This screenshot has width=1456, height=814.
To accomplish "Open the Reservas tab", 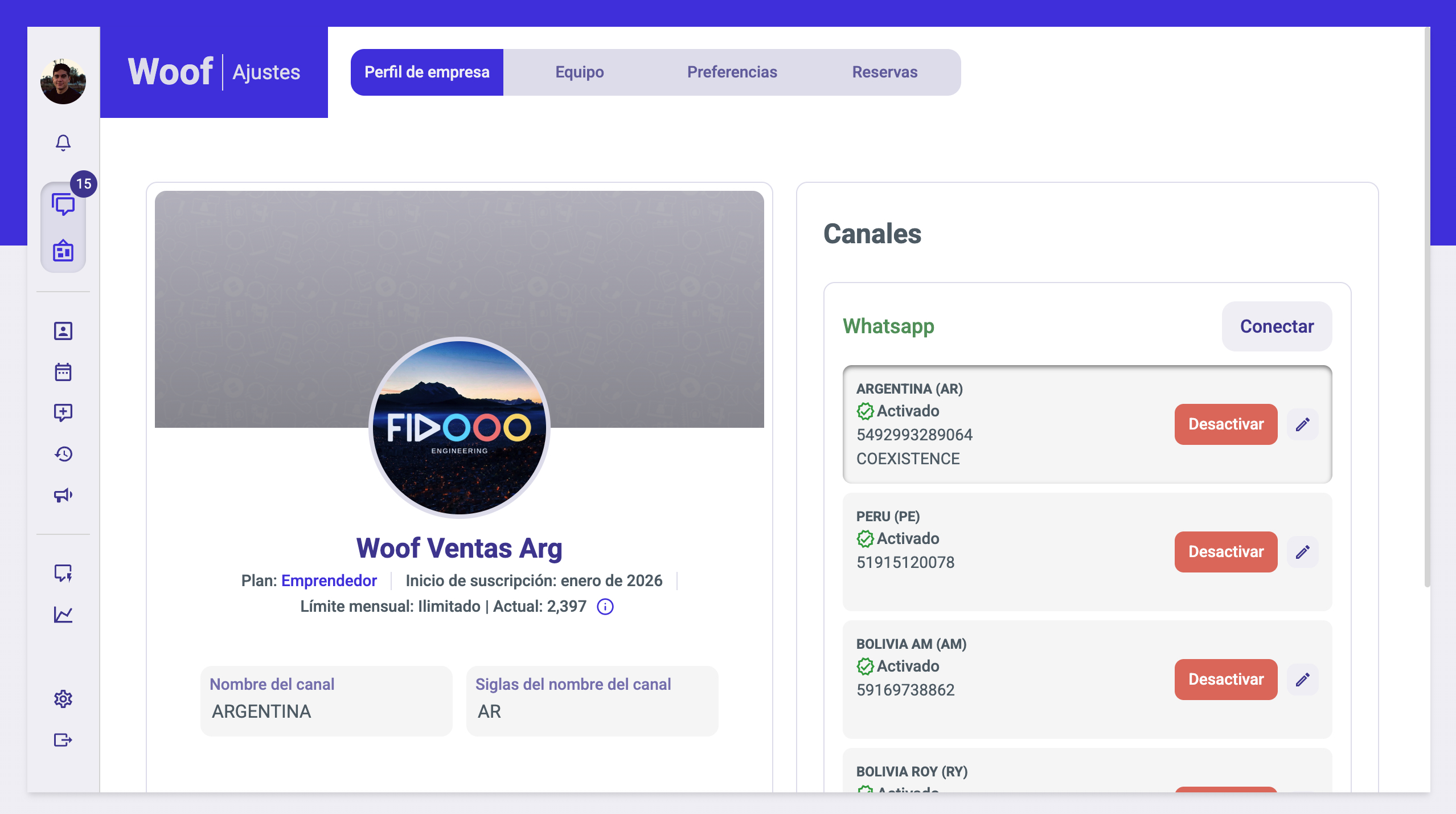I will click(x=884, y=72).
